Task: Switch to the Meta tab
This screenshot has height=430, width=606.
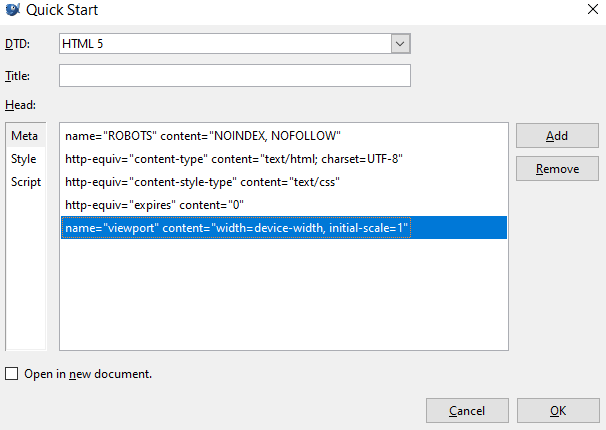Action: point(24,136)
